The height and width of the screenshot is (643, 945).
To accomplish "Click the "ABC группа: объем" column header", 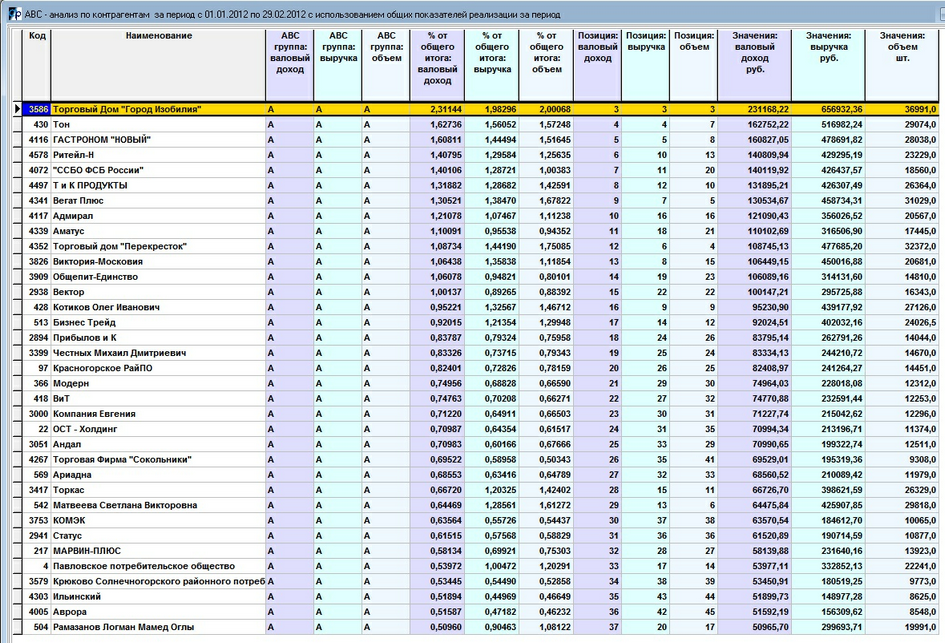I will [386, 65].
